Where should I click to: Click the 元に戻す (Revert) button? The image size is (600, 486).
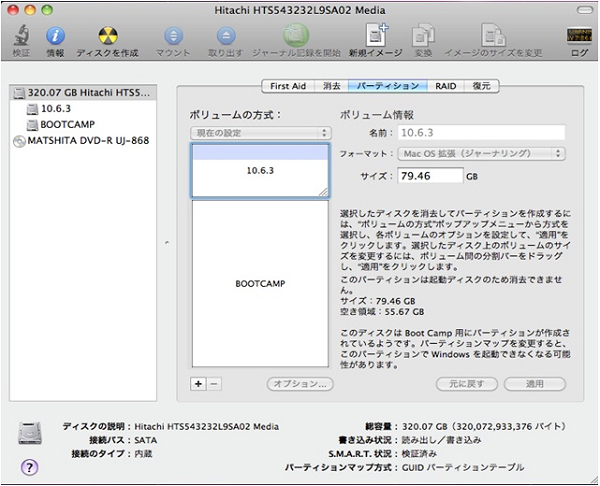[x=466, y=384]
